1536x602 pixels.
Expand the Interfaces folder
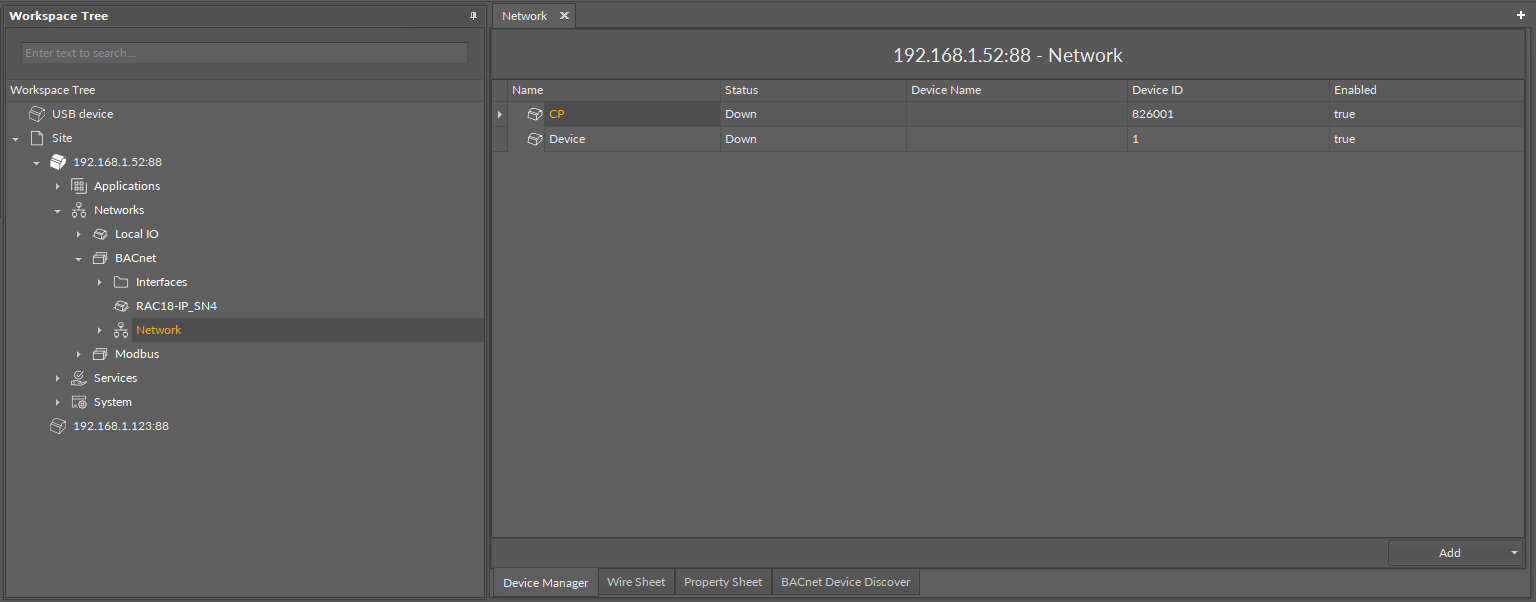point(99,281)
